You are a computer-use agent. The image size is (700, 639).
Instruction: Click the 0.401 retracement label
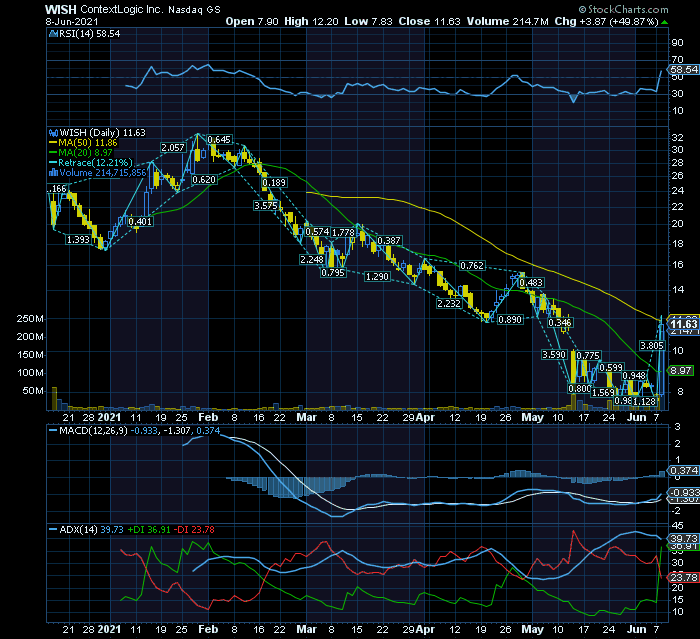click(140, 221)
